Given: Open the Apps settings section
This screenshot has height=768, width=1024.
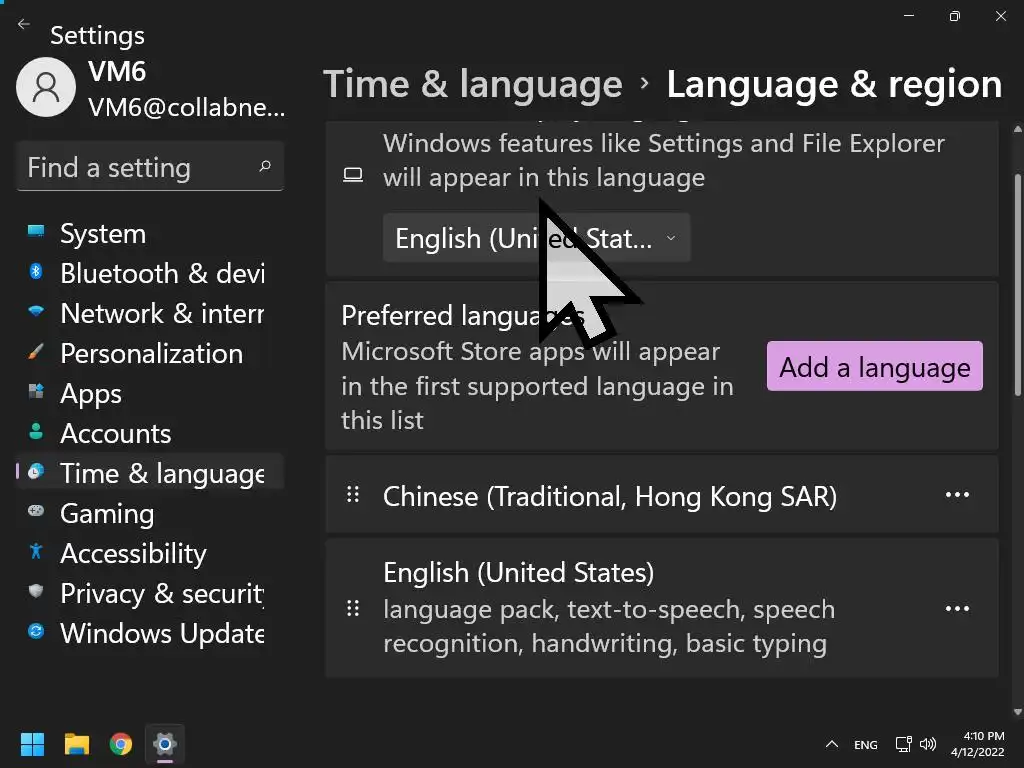Looking at the screenshot, I should point(90,393).
